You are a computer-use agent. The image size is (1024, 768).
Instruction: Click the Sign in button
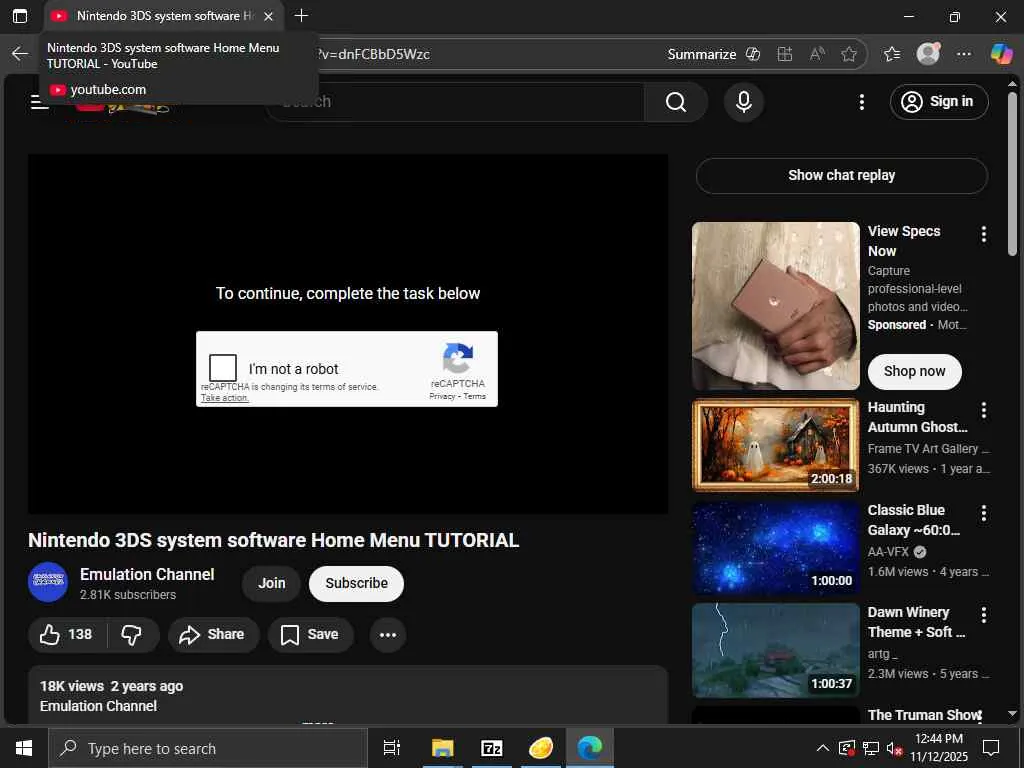pyautogui.click(x=939, y=102)
